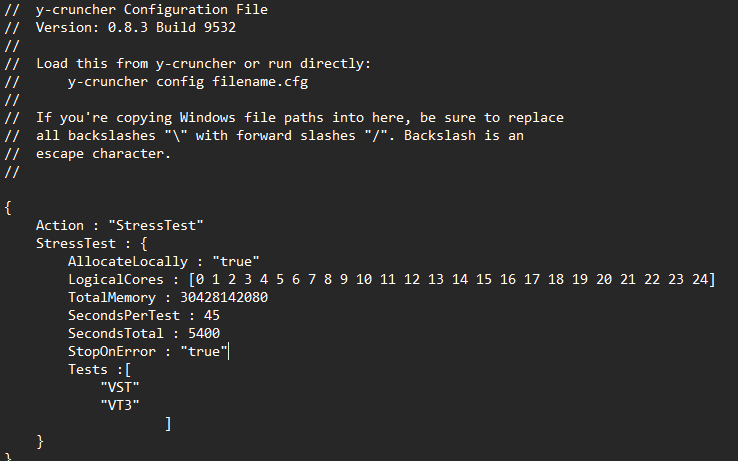Click the "y-cruncher Configuration File" header comment
The height and width of the screenshot is (461, 738).
click(x=152, y=9)
